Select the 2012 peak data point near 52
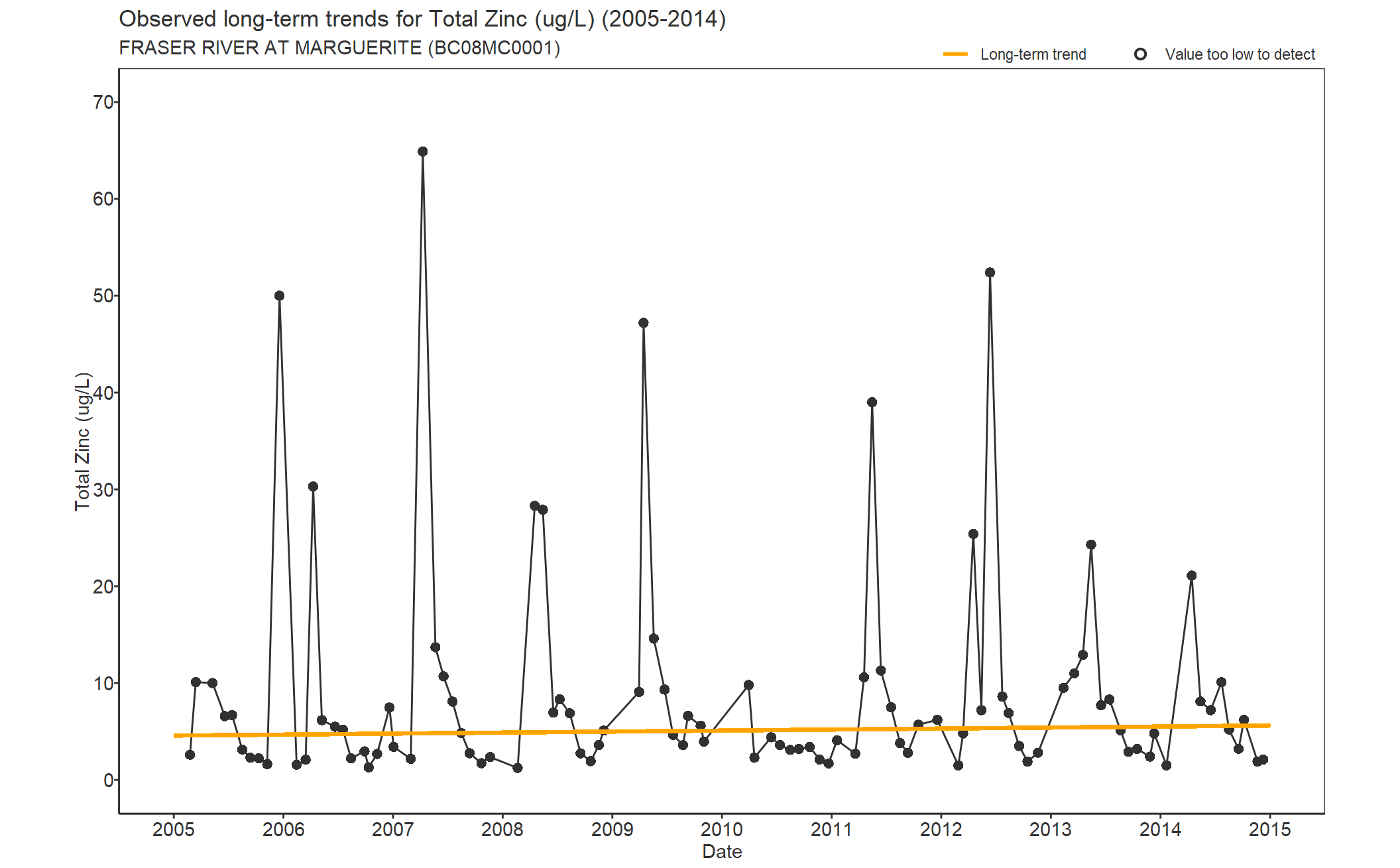 [990, 273]
